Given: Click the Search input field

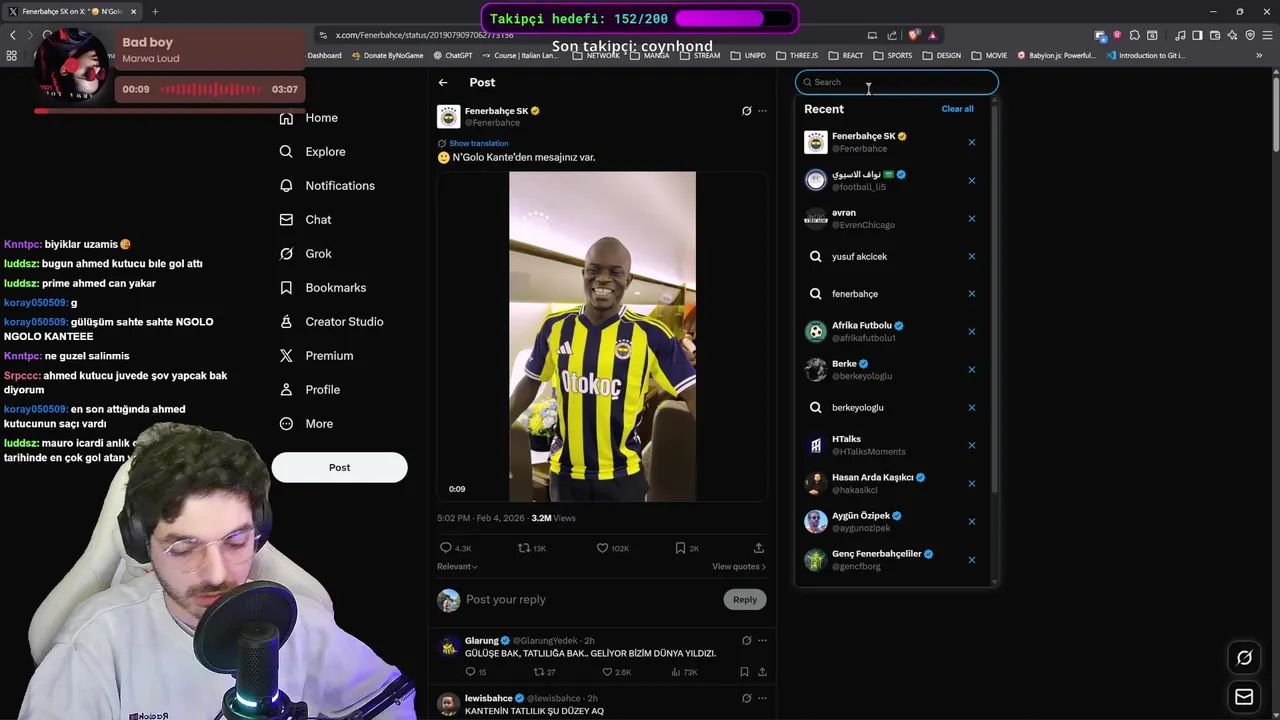Looking at the screenshot, I should point(897,82).
